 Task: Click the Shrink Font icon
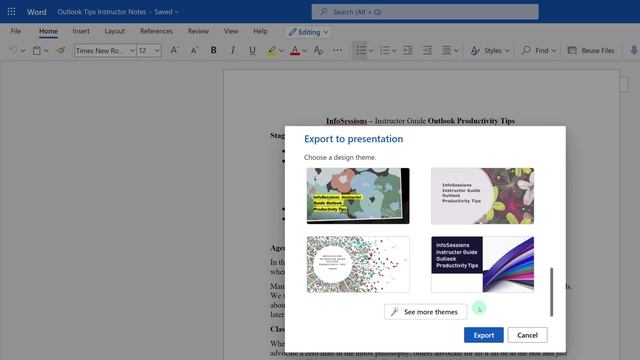point(194,50)
